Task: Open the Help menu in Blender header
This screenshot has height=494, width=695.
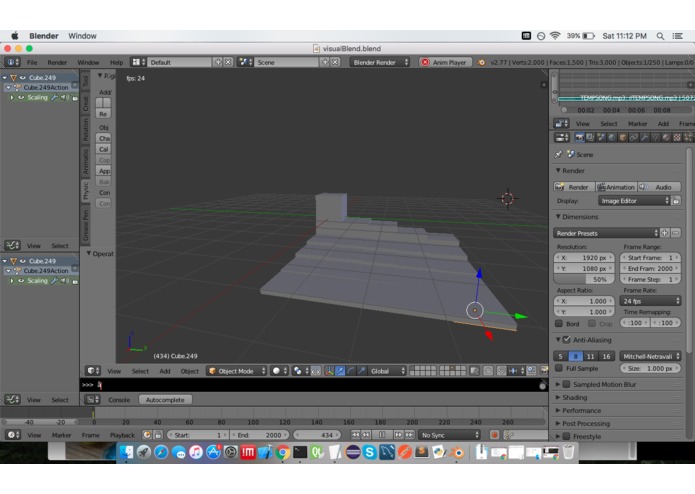Action: pyautogui.click(x=117, y=62)
